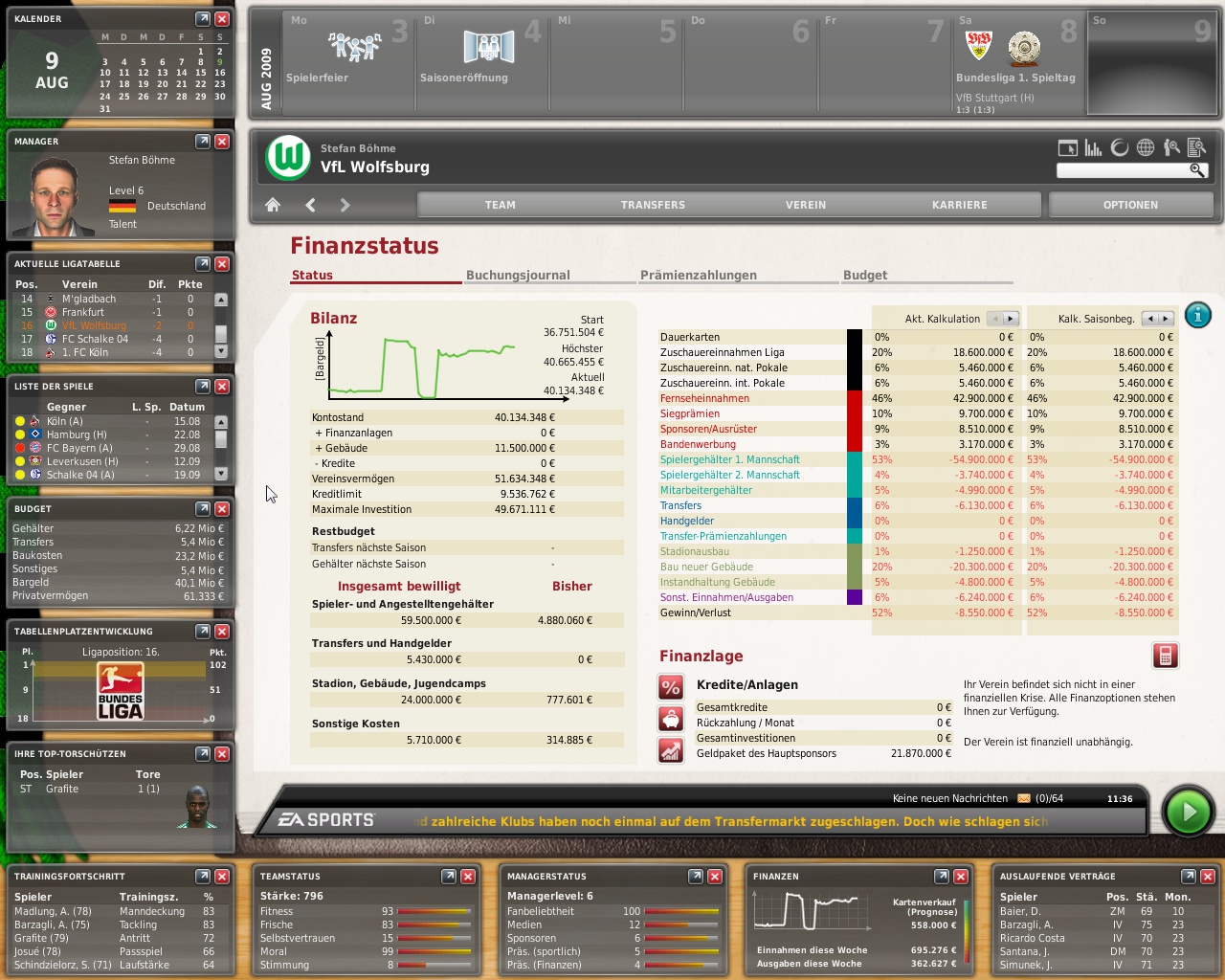Open the Saisoneröffnung event on Tuesday
This screenshot has height=980, width=1225.
click(x=488, y=46)
